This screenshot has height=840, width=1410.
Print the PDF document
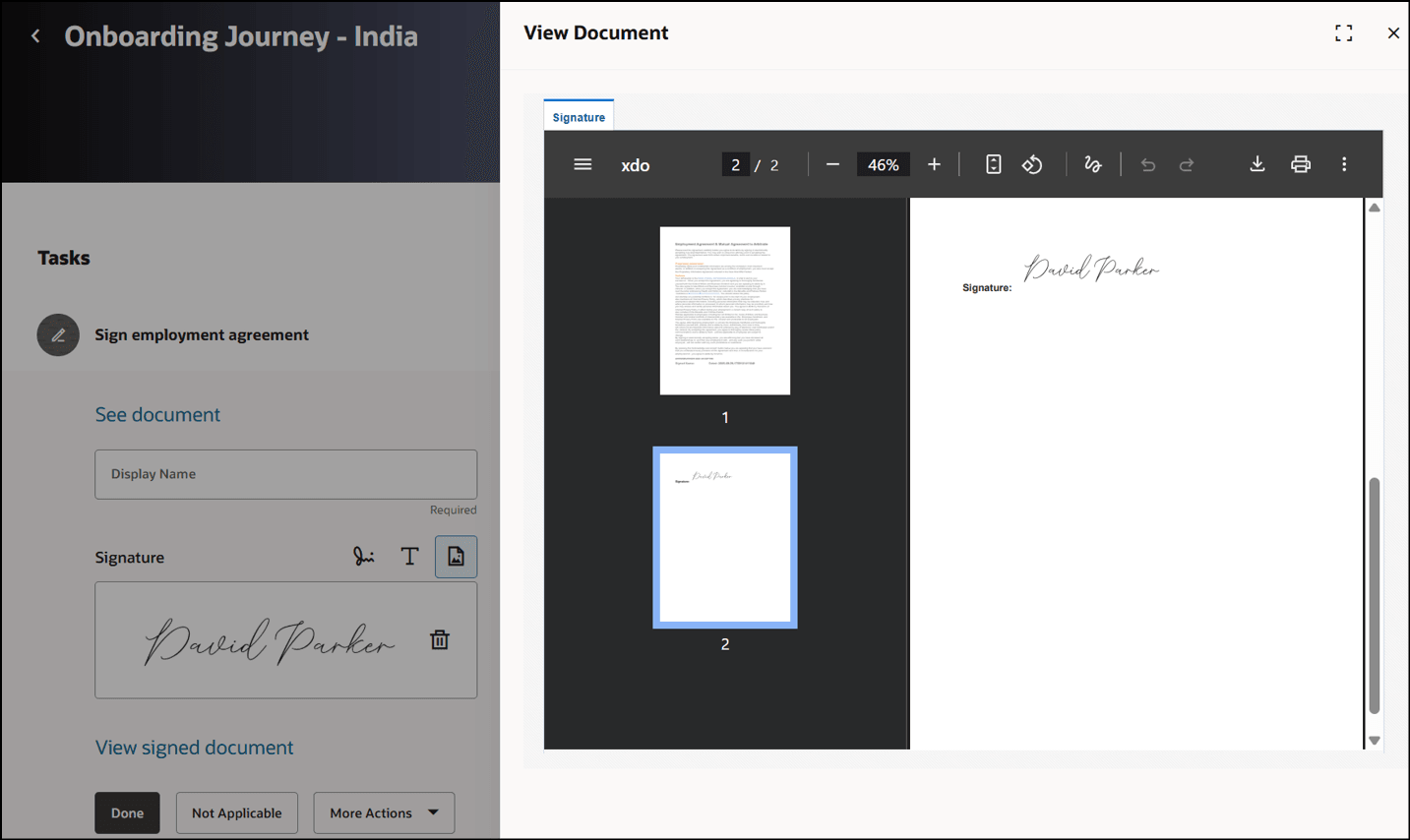click(x=1300, y=164)
